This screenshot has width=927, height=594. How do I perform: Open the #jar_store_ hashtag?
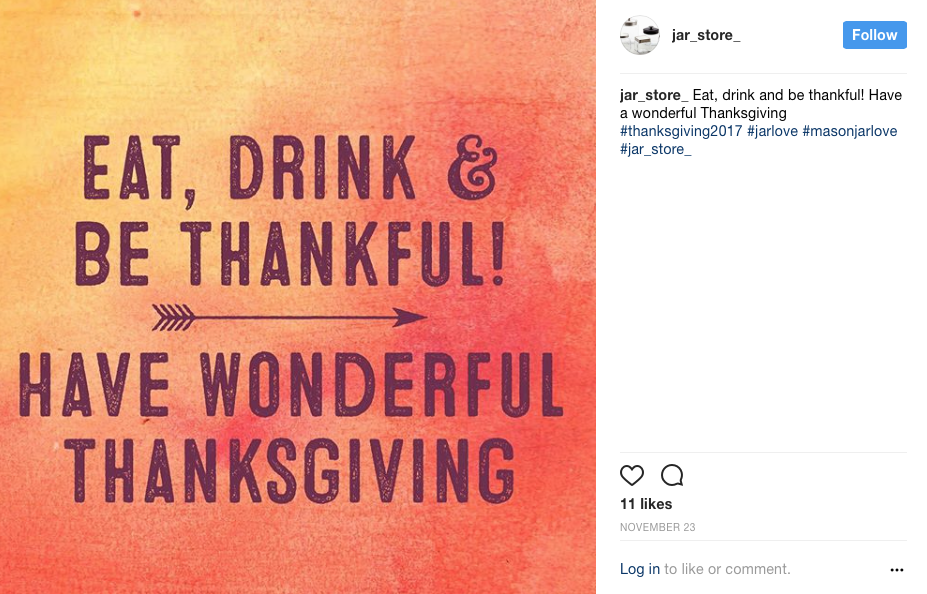click(x=656, y=149)
